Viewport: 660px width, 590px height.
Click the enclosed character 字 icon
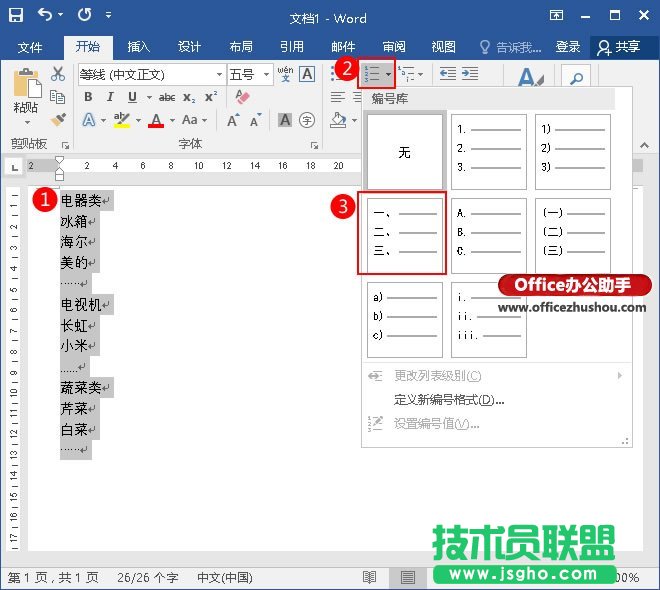coord(307,120)
